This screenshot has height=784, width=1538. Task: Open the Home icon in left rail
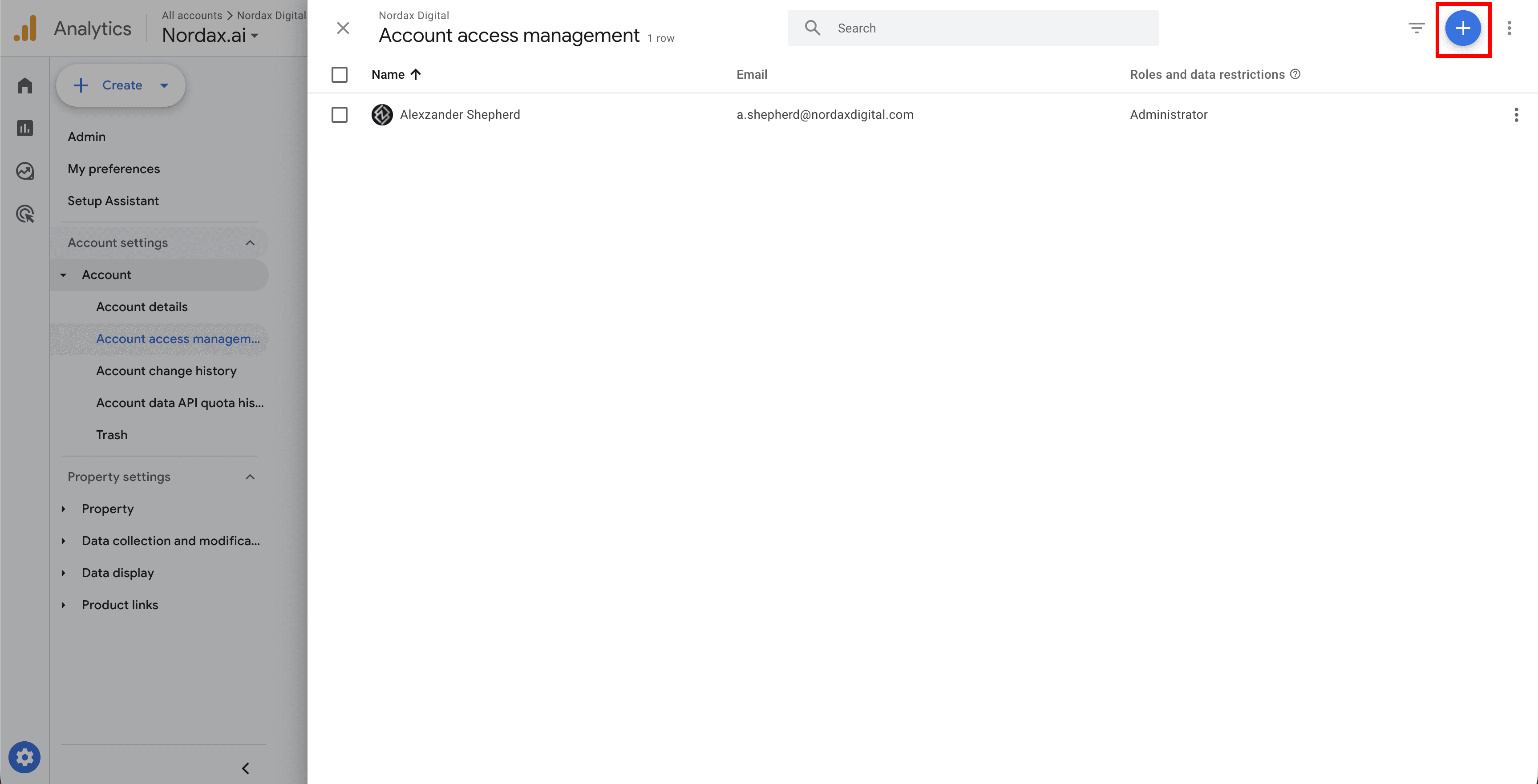pos(24,85)
